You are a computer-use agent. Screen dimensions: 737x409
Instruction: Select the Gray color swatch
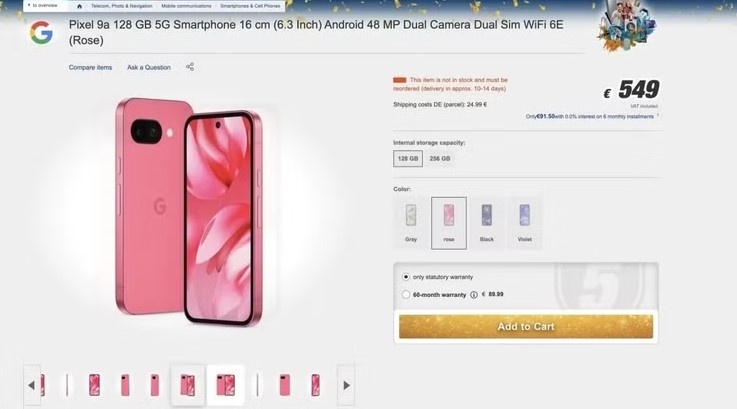pos(411,223)
